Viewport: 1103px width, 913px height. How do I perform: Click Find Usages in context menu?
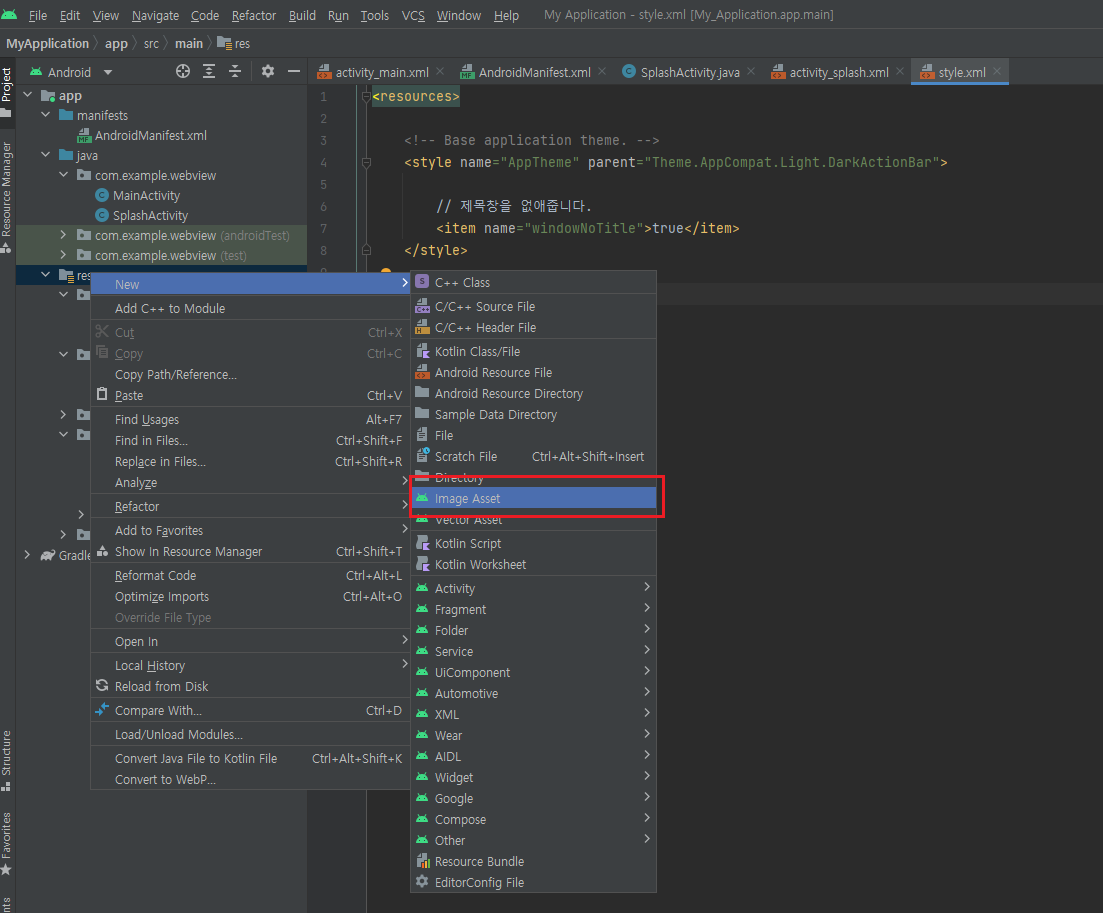250,420
